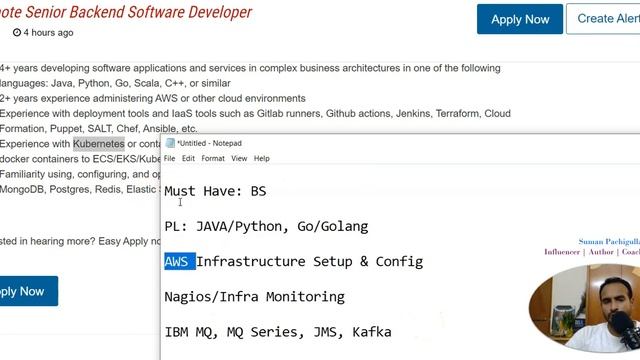
Task: Click the 'MongoDB, Postgres, Redis, Elastic' line
Action: coord(80,189)
